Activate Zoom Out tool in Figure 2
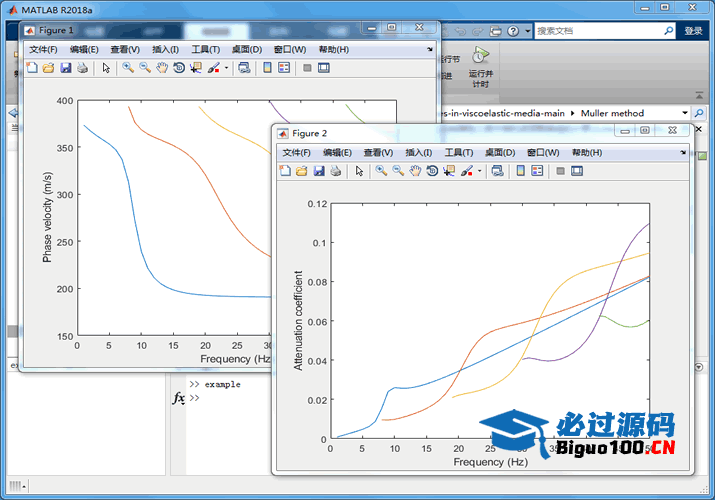 [x=398, y=171]
